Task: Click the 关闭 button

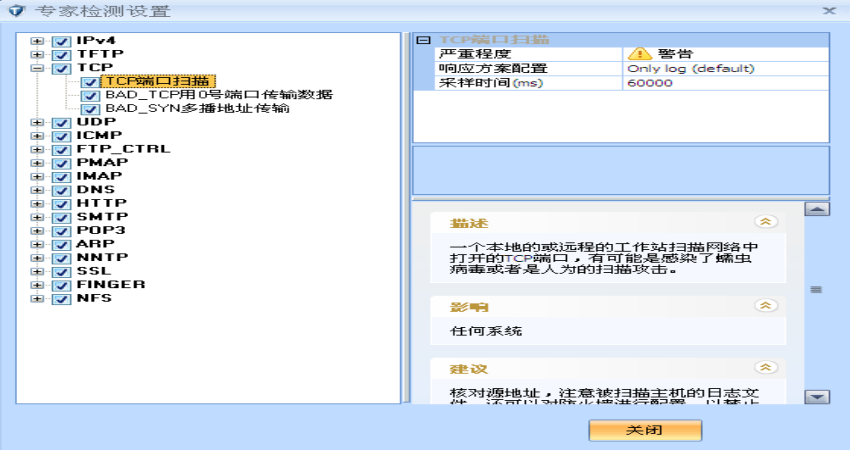Action: pos(645,429)
